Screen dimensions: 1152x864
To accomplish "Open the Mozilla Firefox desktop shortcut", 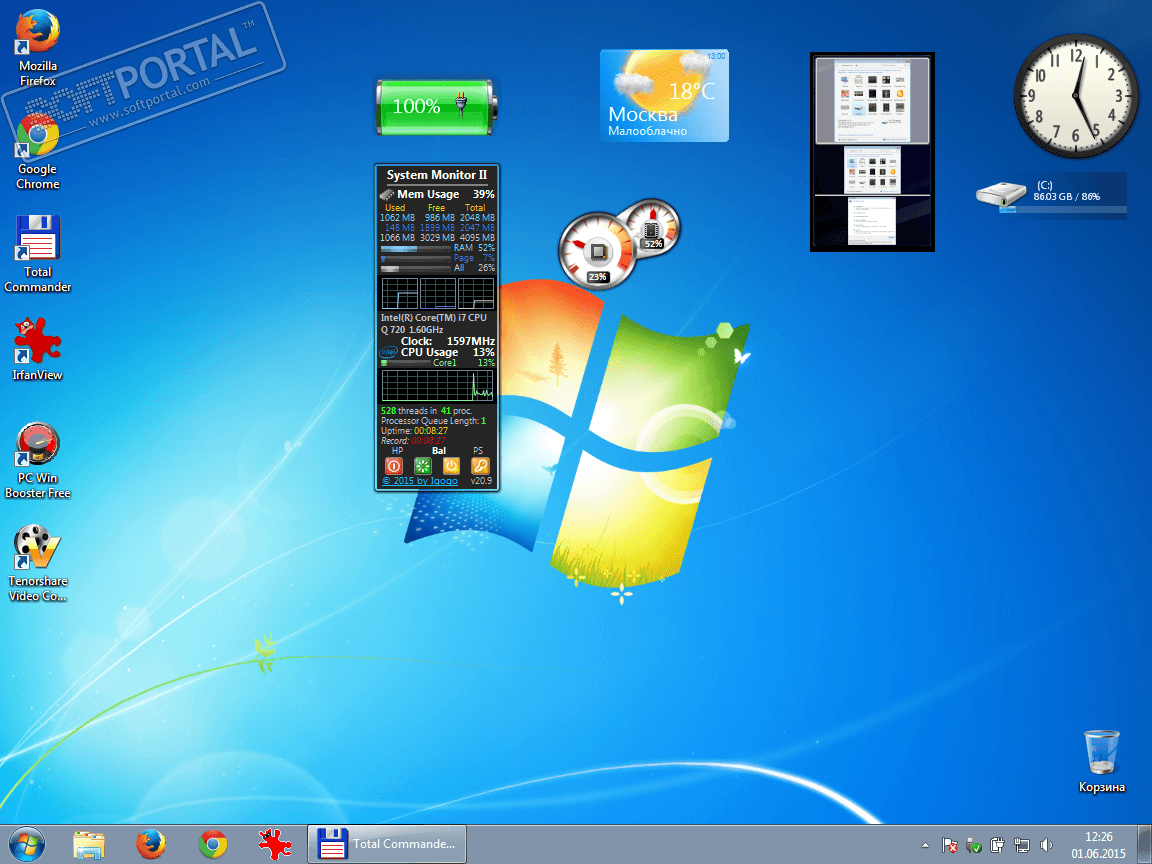I will (x=37, y=48).
